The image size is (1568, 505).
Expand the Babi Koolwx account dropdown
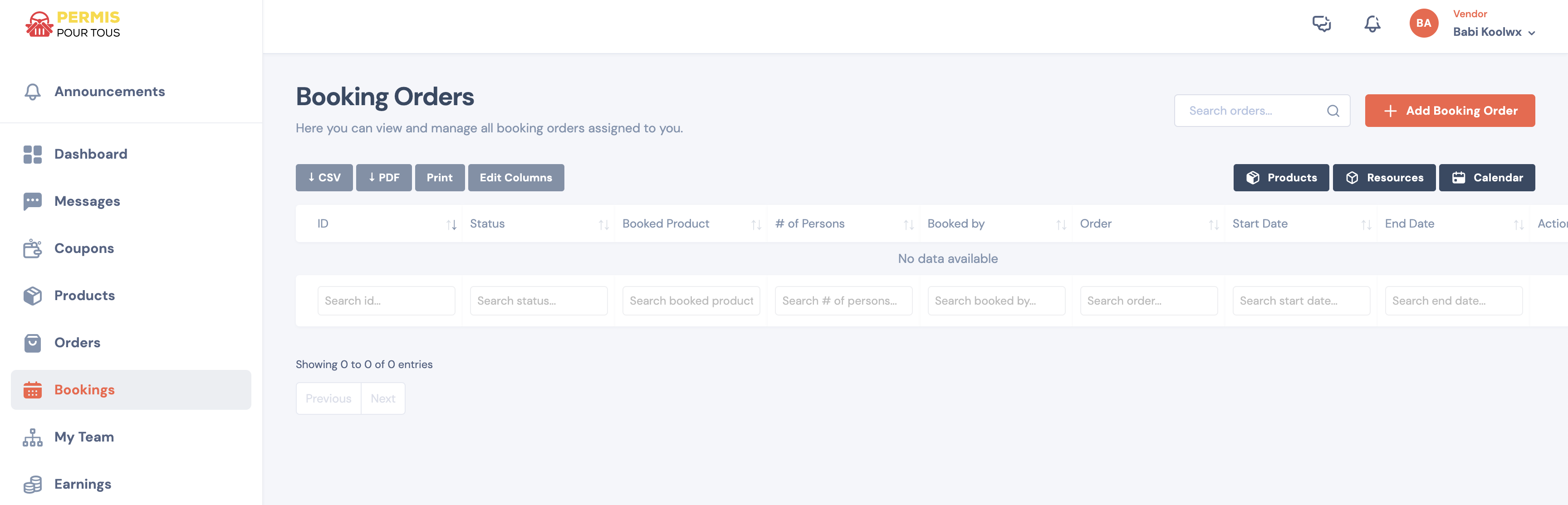click(1494, 32)
